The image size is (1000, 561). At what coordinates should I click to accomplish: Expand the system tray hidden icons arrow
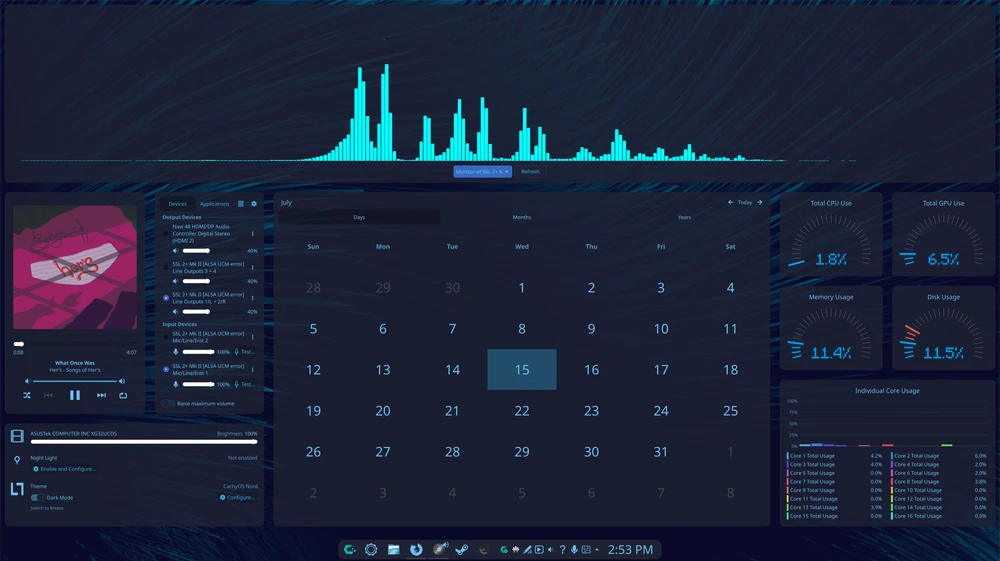pyautogui.click(x=597, y=550)
